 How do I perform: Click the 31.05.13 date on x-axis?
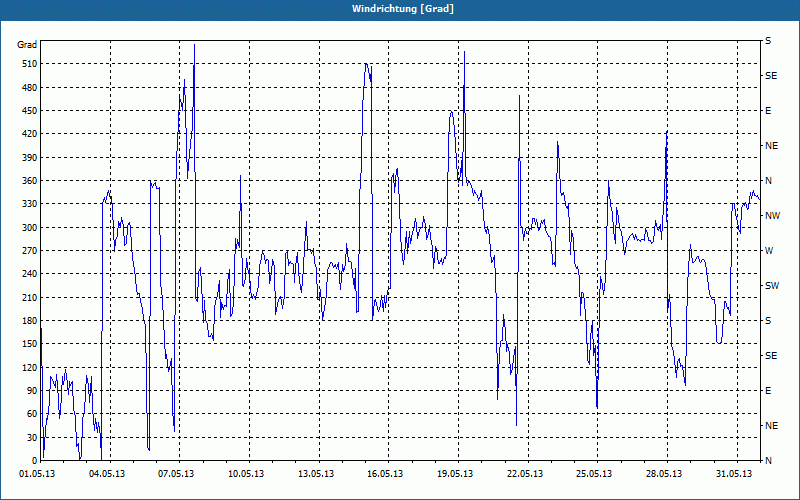coord(734,474)
